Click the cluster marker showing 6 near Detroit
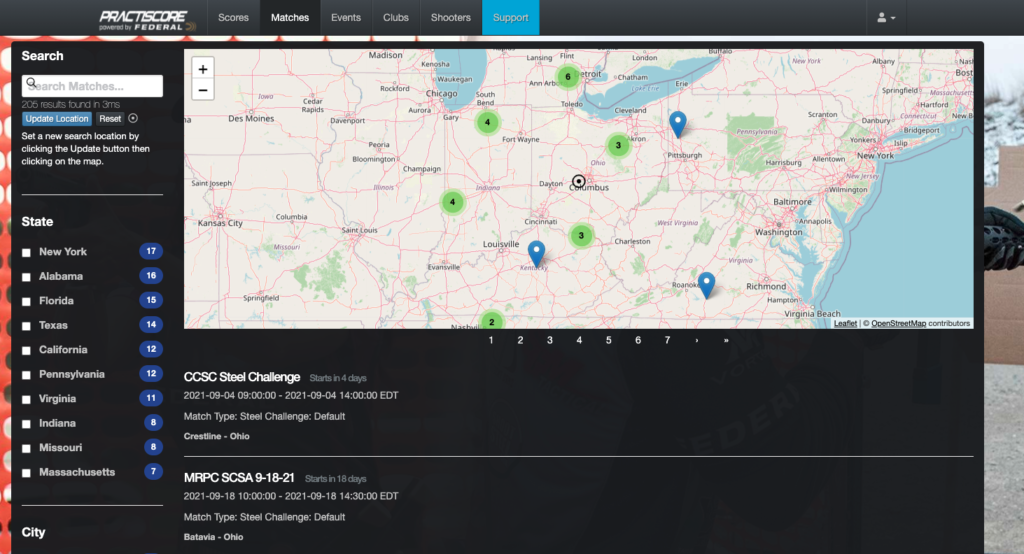The width and height of the screenshot is (1024, 554). pyautogui.click(x=568, y=77)
